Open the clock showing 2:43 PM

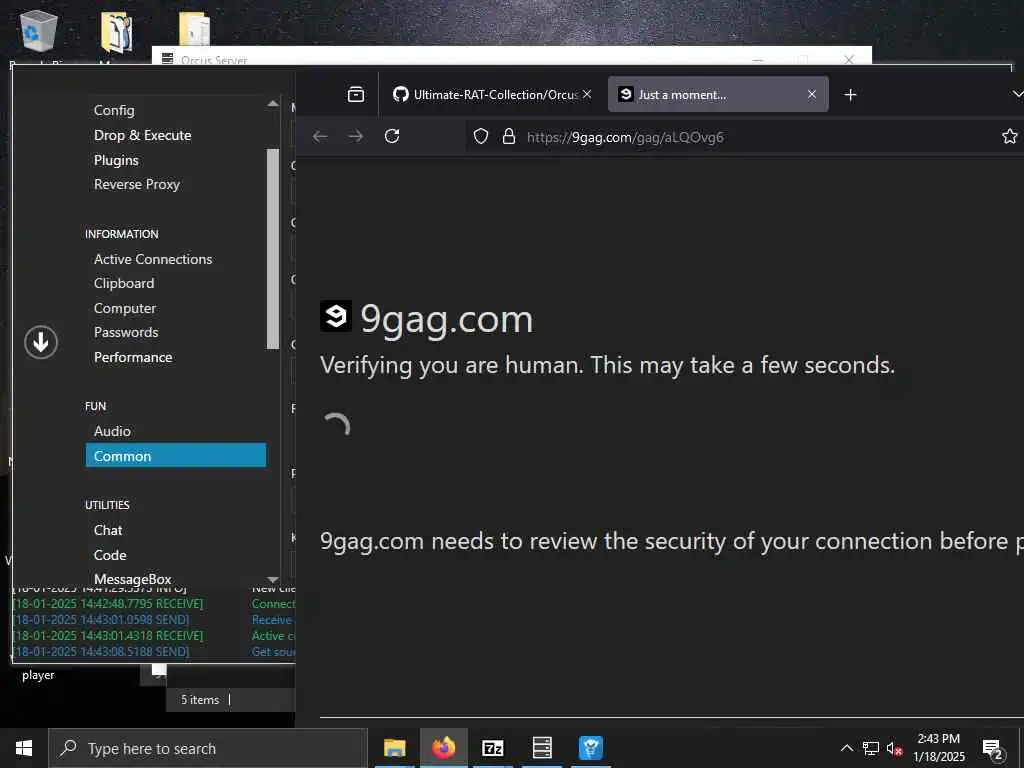pyautogui.click(x=938, y=748)
